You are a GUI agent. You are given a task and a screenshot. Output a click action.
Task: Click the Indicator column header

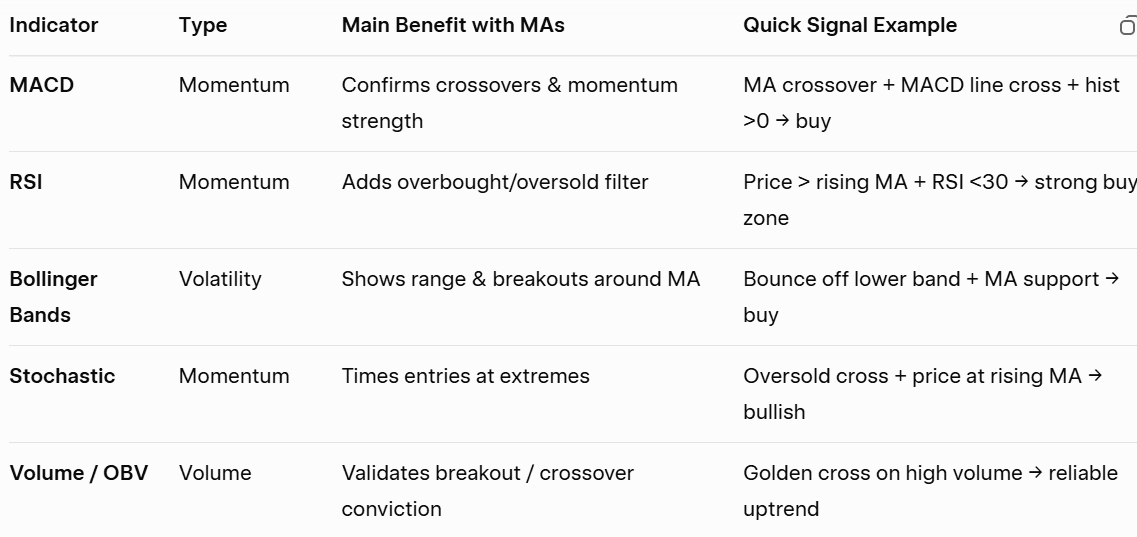pos(54,26)
